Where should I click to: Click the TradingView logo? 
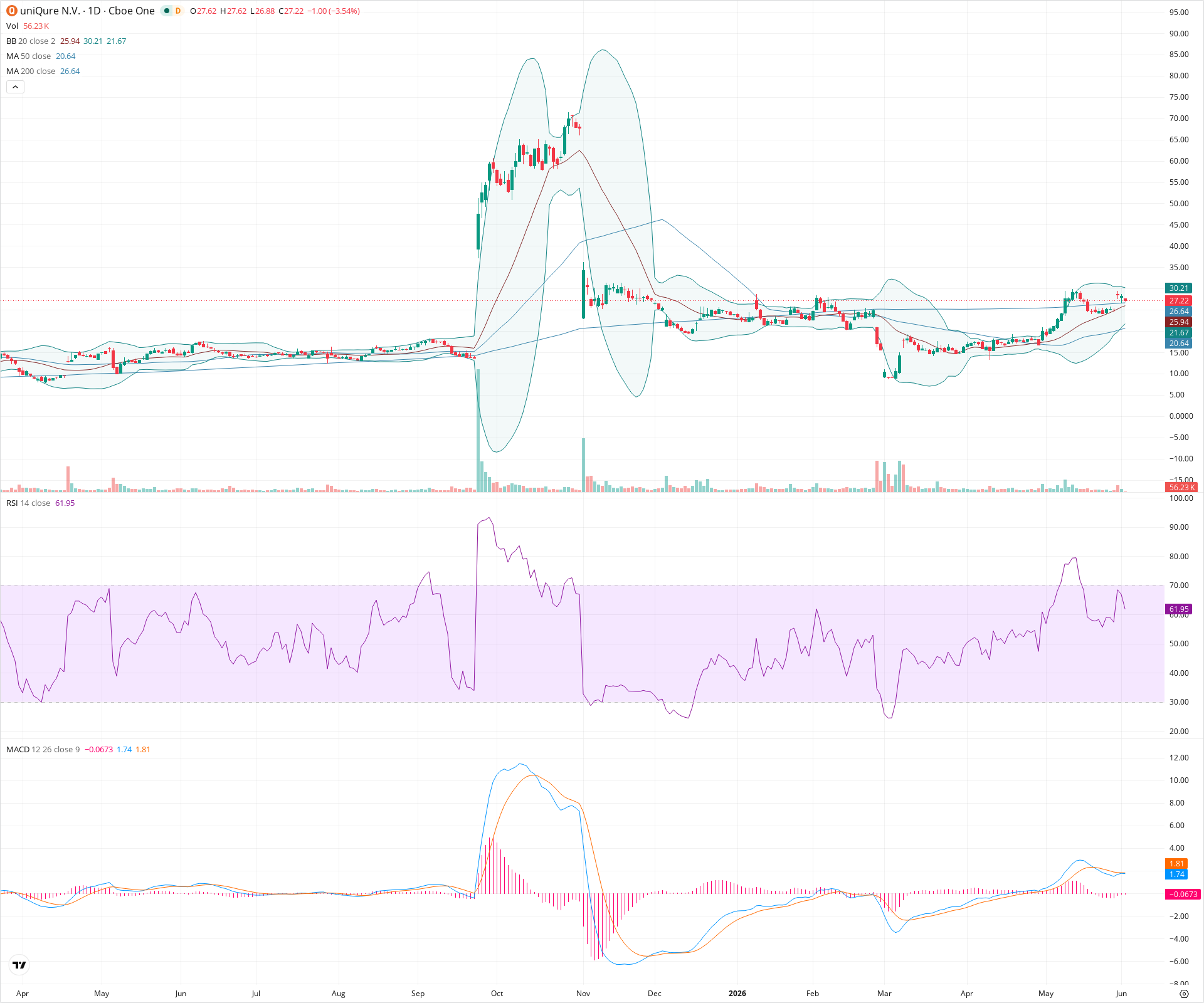pos(19,965)
